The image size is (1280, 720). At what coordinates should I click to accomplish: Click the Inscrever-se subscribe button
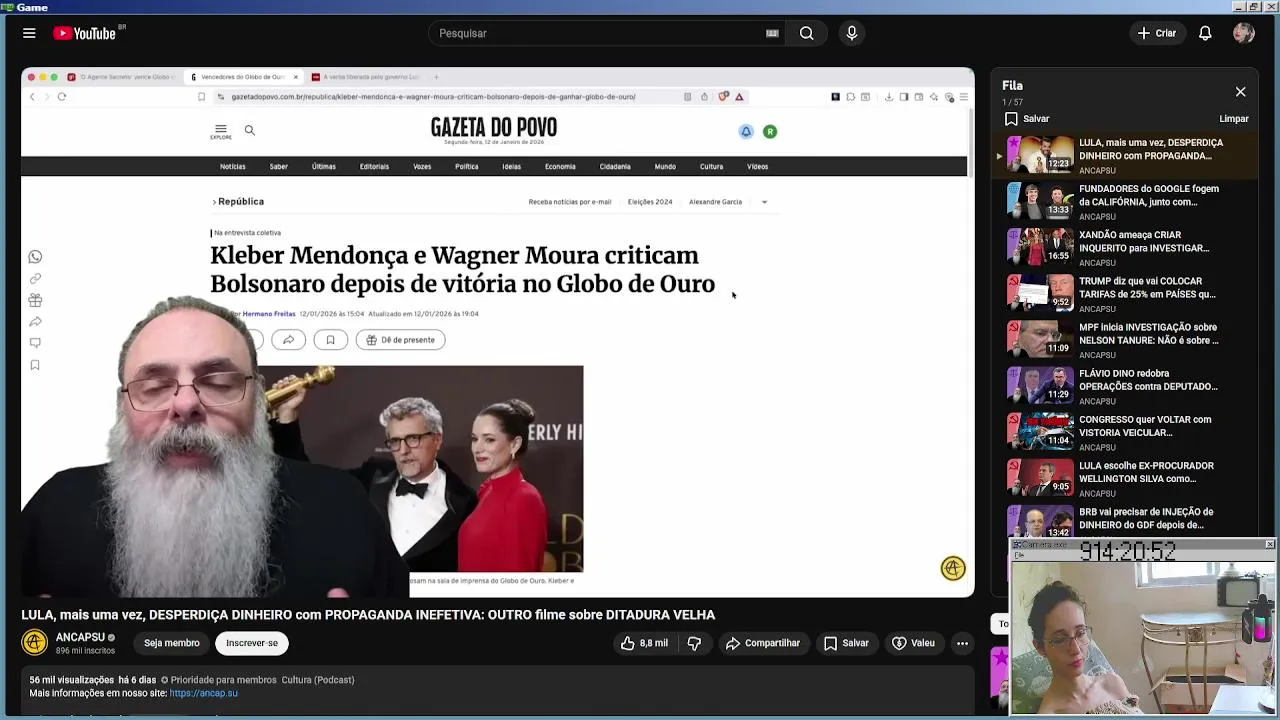coord(252,643)
